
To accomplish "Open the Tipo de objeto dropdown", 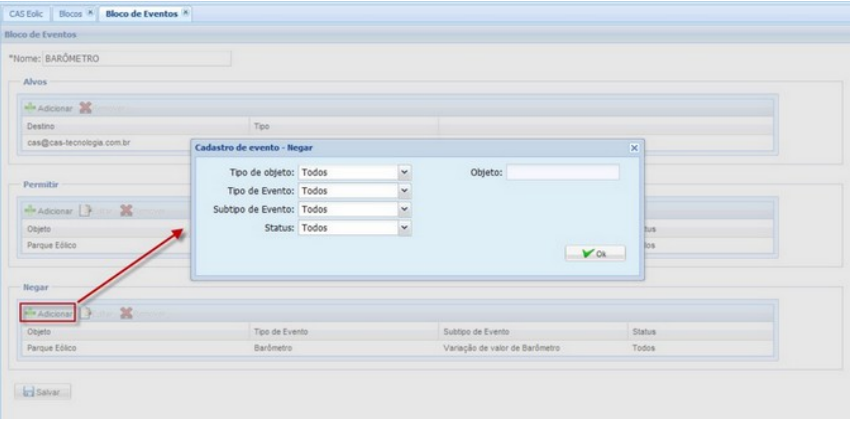I will tap(404, 172).
